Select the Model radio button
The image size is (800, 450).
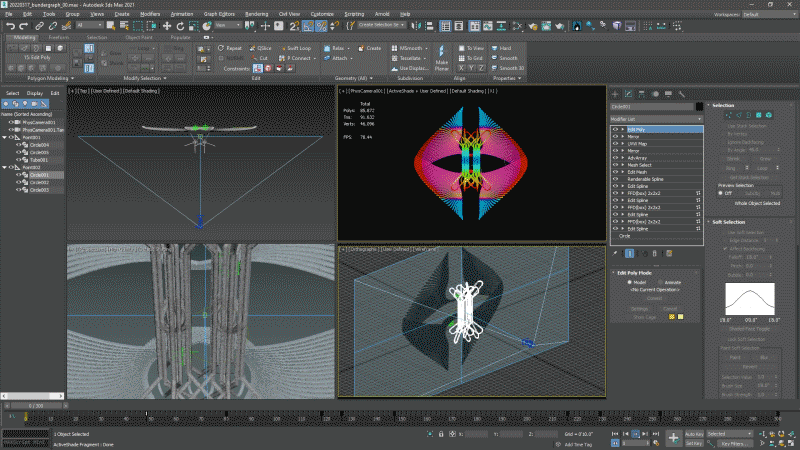click(x=630, y=282)
